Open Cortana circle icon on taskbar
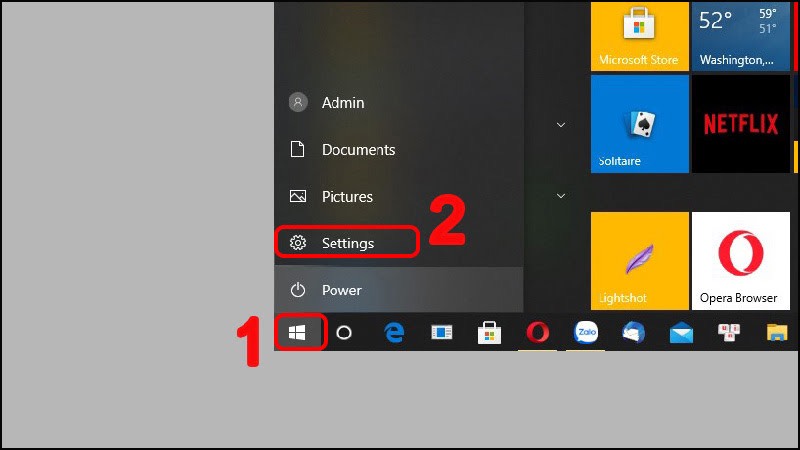This screenshot has width=800, height=450. (344, 333)
